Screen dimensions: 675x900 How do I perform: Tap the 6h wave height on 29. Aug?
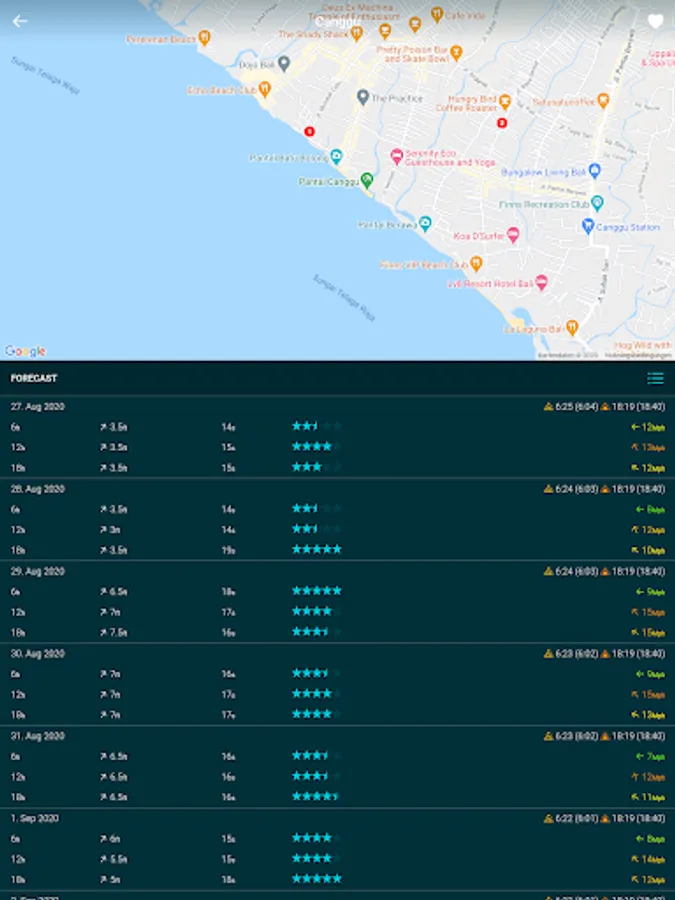[114, 592]
